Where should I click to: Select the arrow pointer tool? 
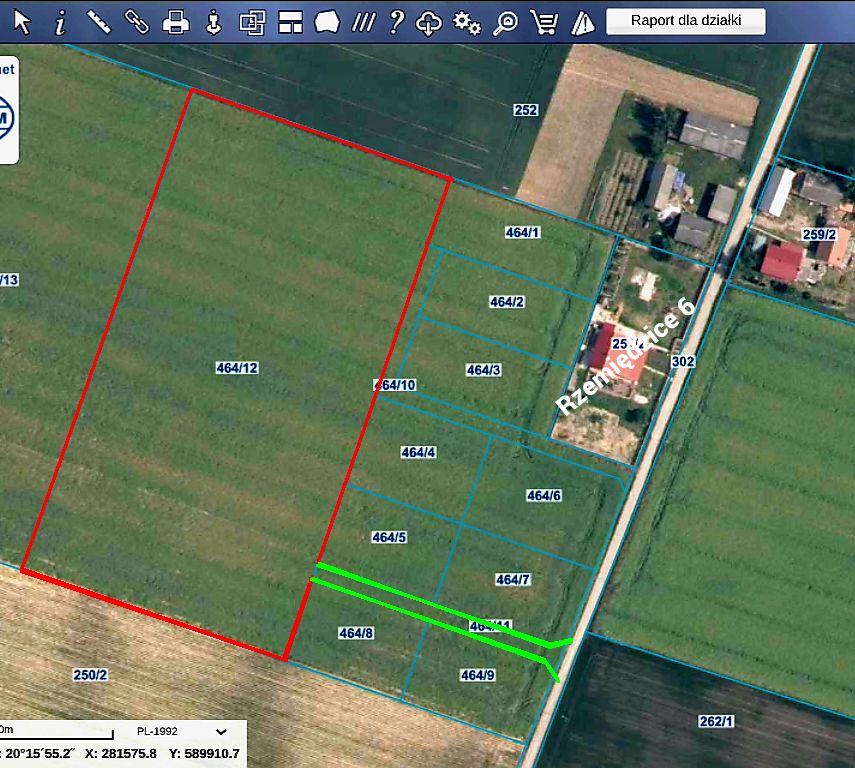[22, 22]
